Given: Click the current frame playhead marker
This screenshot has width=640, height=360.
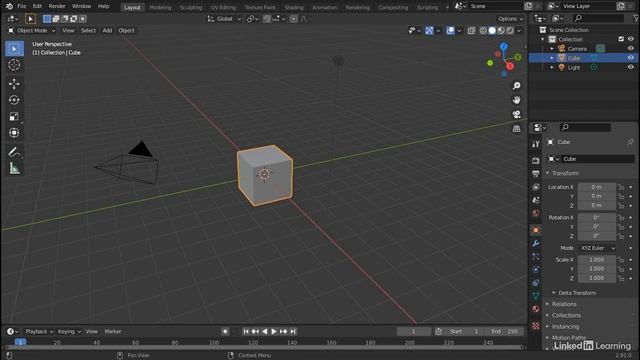Looking at the screenshot, I should coord(20,342).
